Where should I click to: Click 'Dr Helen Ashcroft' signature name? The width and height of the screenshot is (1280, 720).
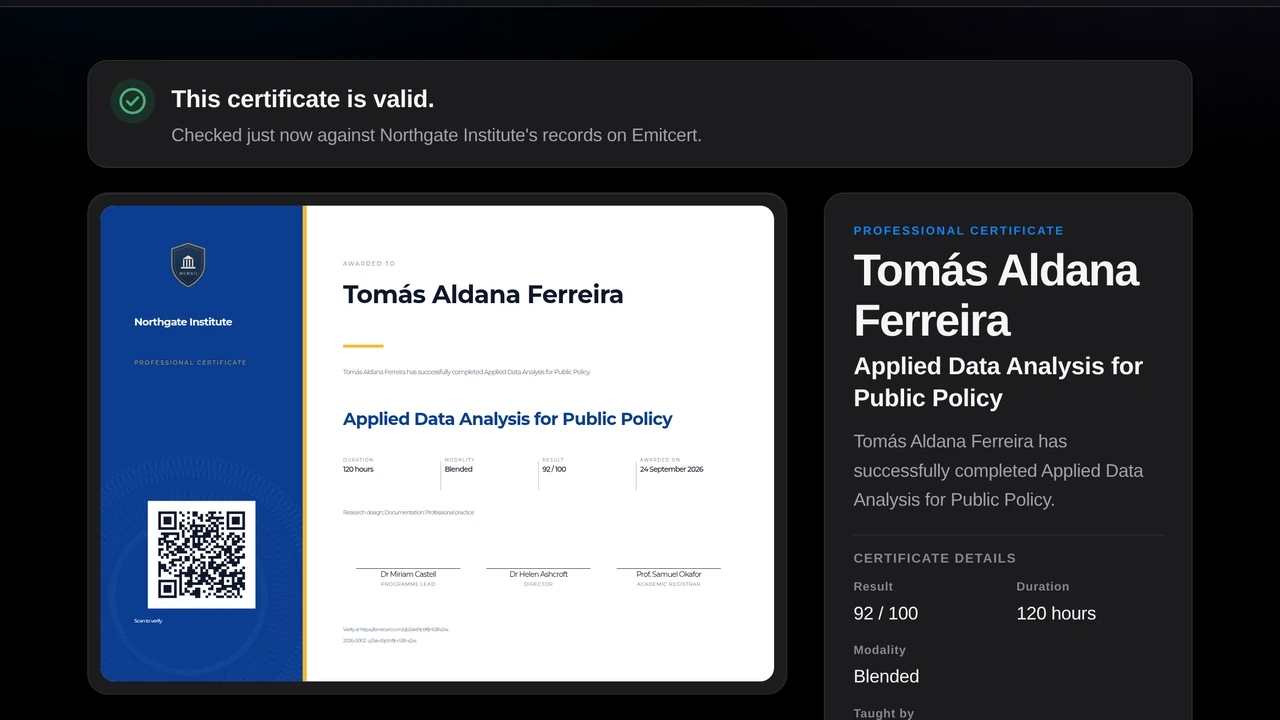coord(538,574)
